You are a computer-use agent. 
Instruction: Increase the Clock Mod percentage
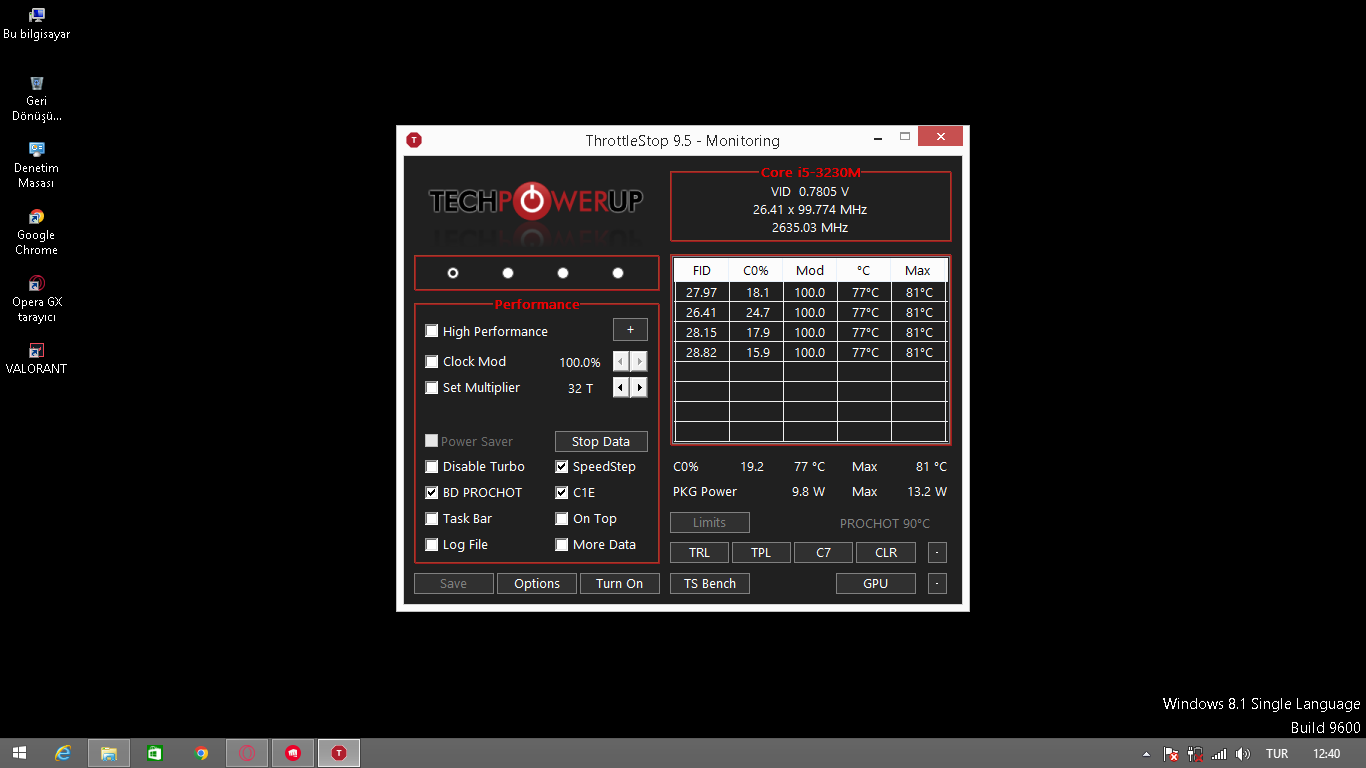(639, 361)
